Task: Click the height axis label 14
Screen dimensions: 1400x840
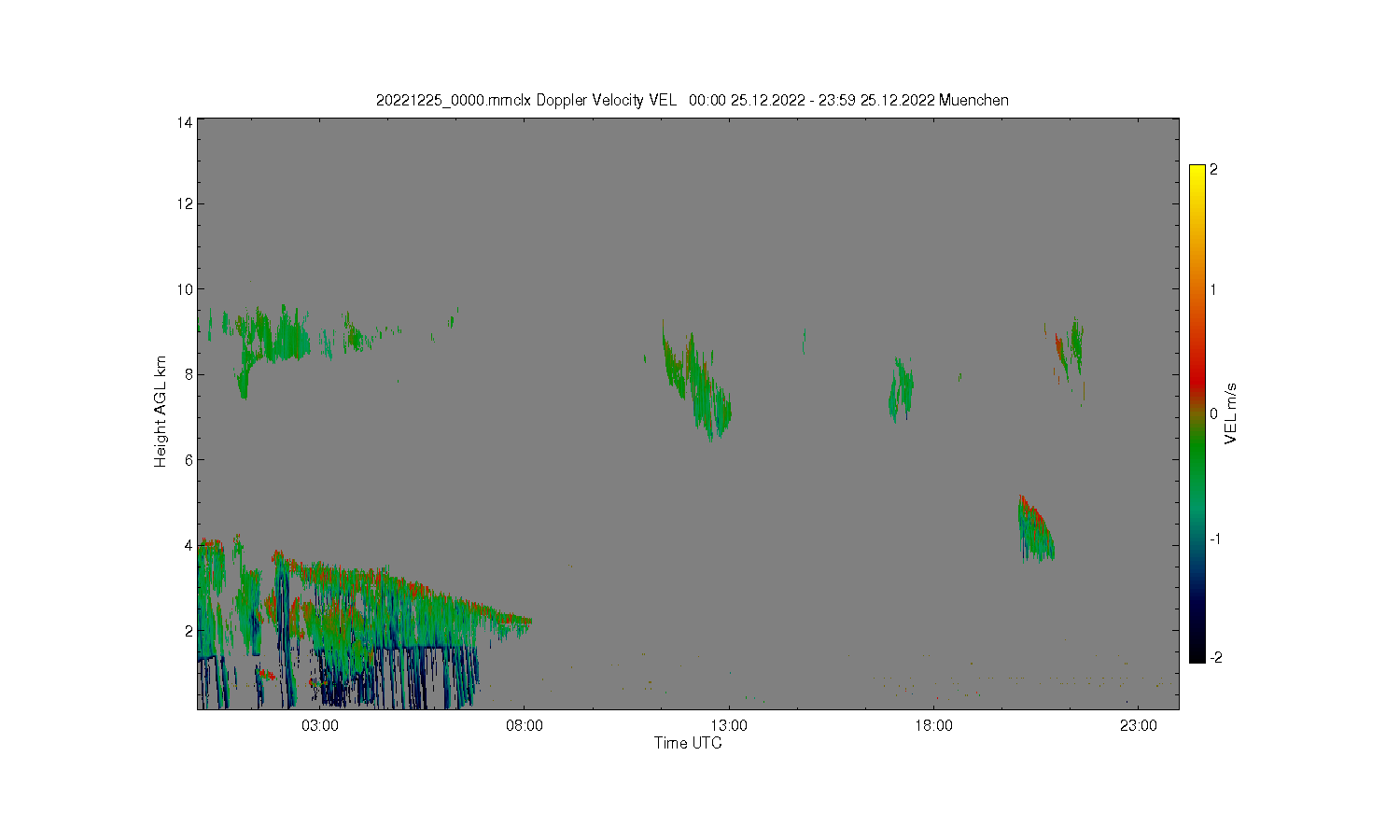Action: [x=185, y=122]
